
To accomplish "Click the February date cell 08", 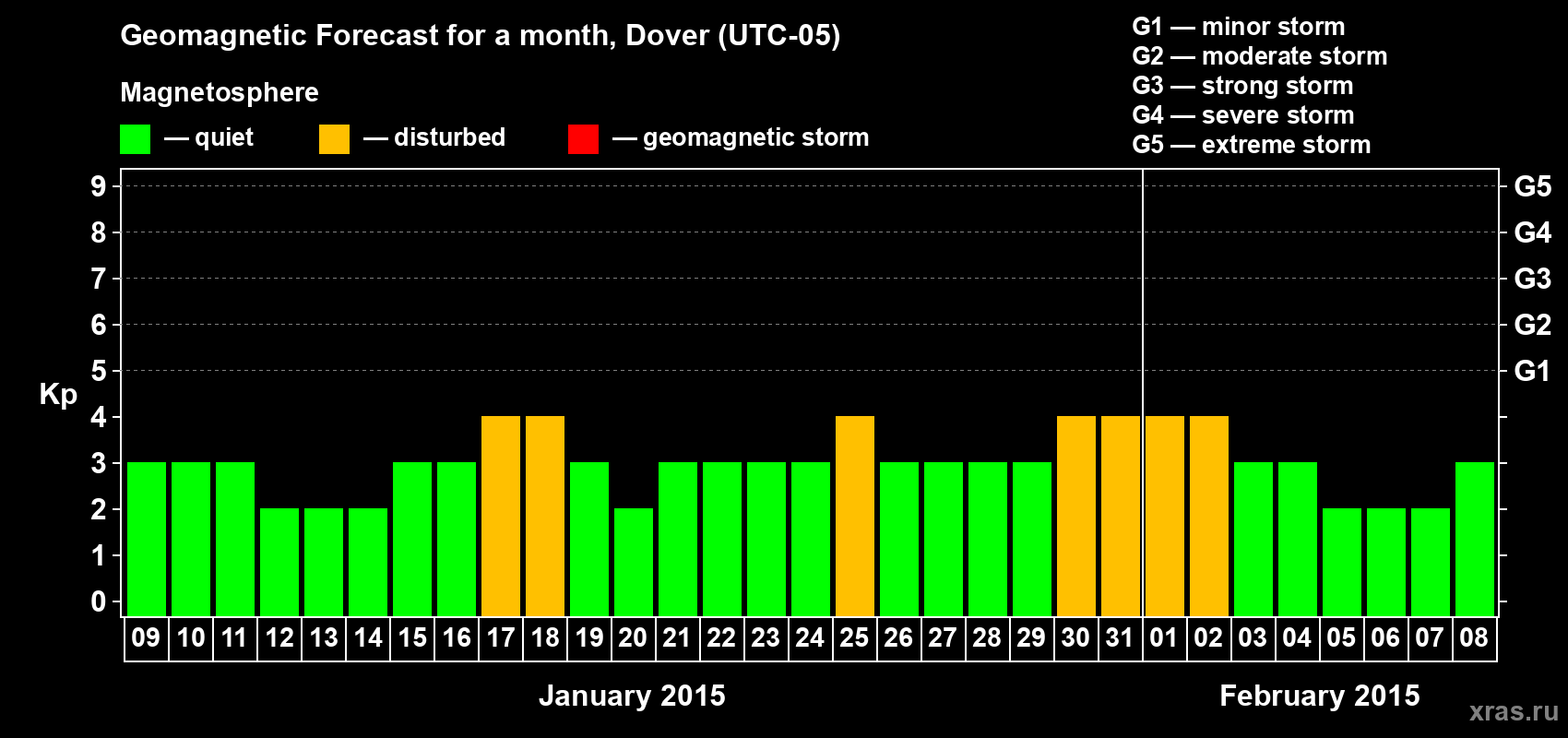I will [x=1474, y=638].
